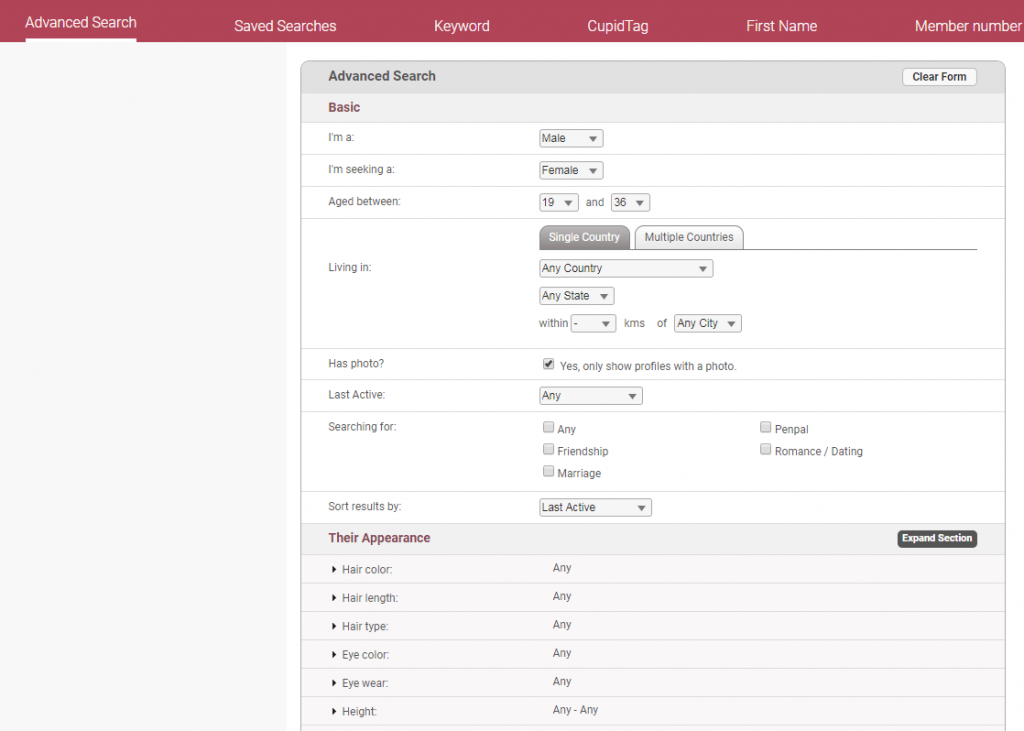Viewport: 1024px width, 731px height.
Task: Enable the Marriage checkbox
Action: click(548, 471)
